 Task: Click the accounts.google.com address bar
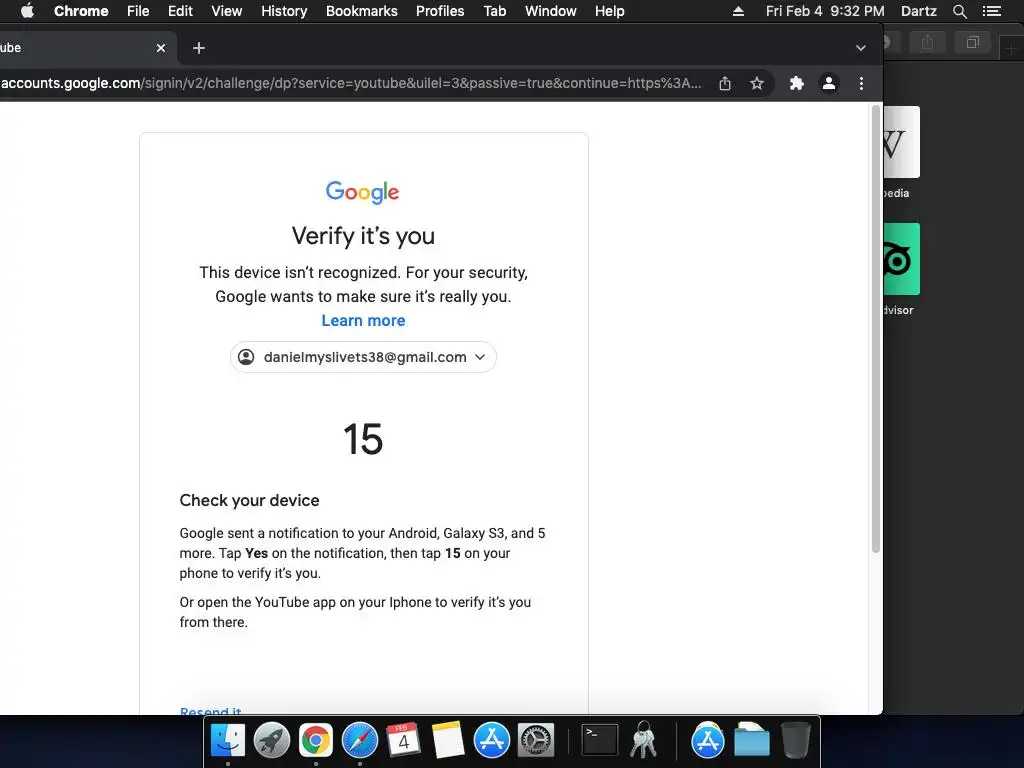coord(351,83)
